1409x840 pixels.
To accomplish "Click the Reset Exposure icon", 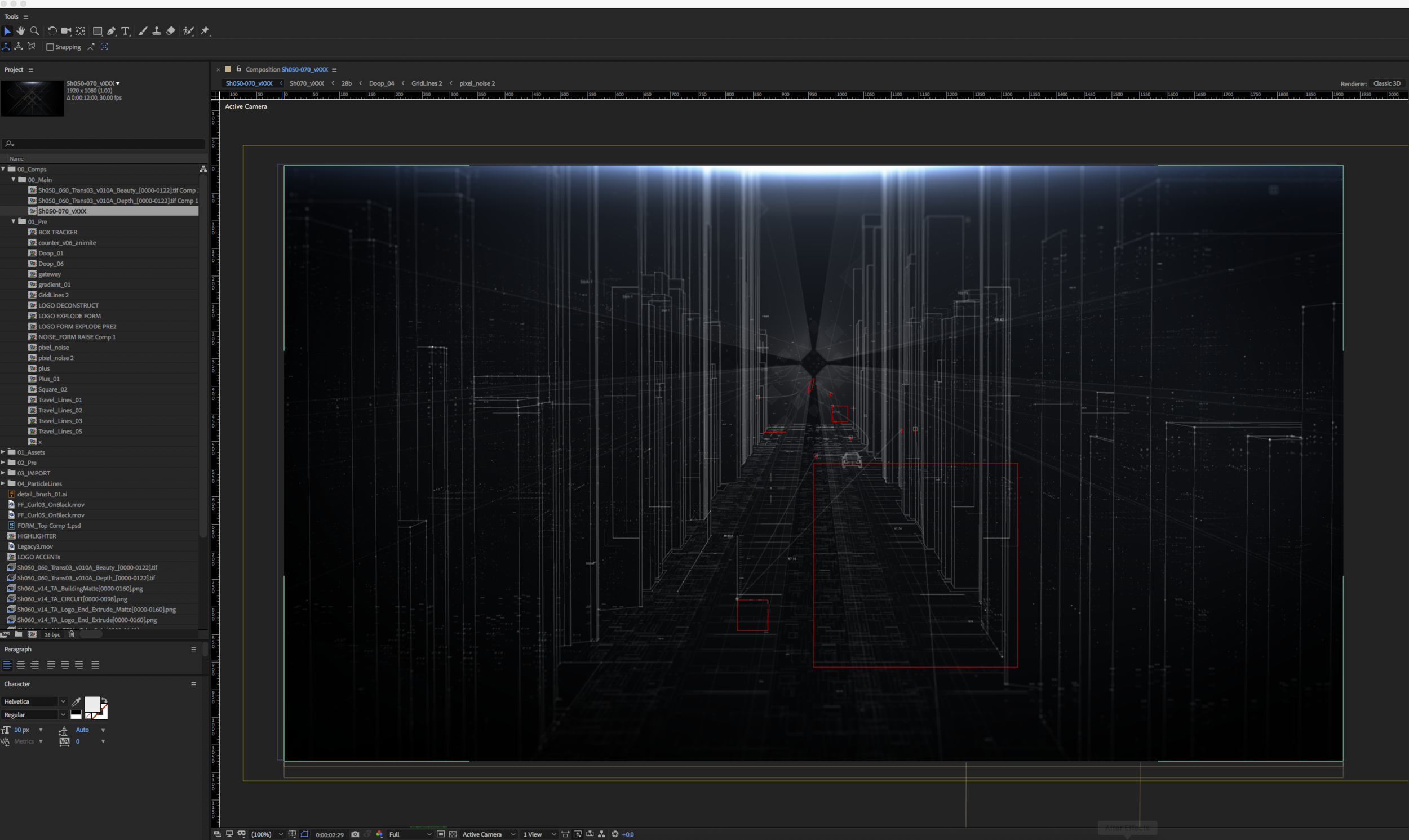I will tap(615, 834).
